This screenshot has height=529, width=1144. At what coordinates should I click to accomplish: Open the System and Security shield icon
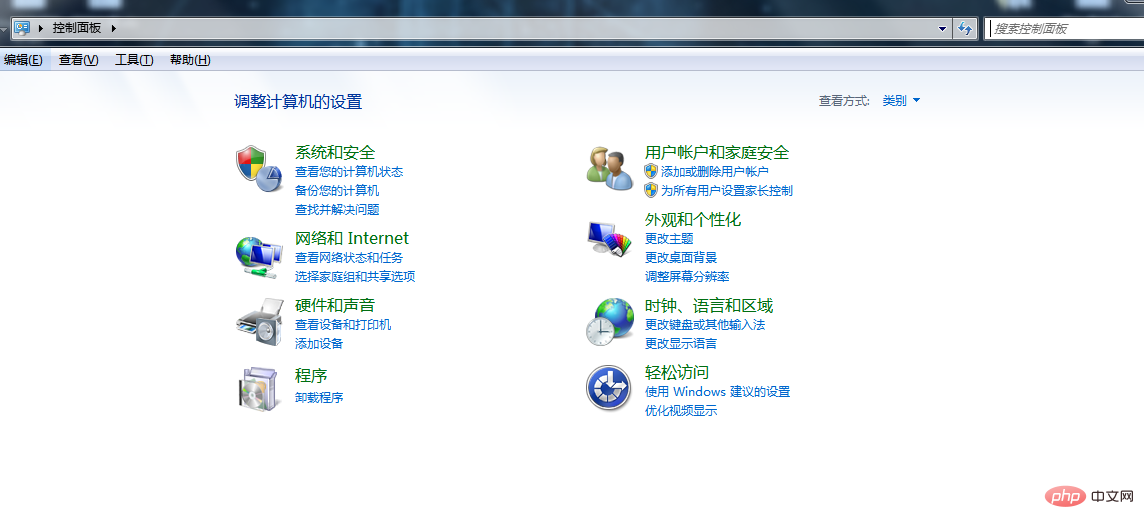tap(260, 169)
